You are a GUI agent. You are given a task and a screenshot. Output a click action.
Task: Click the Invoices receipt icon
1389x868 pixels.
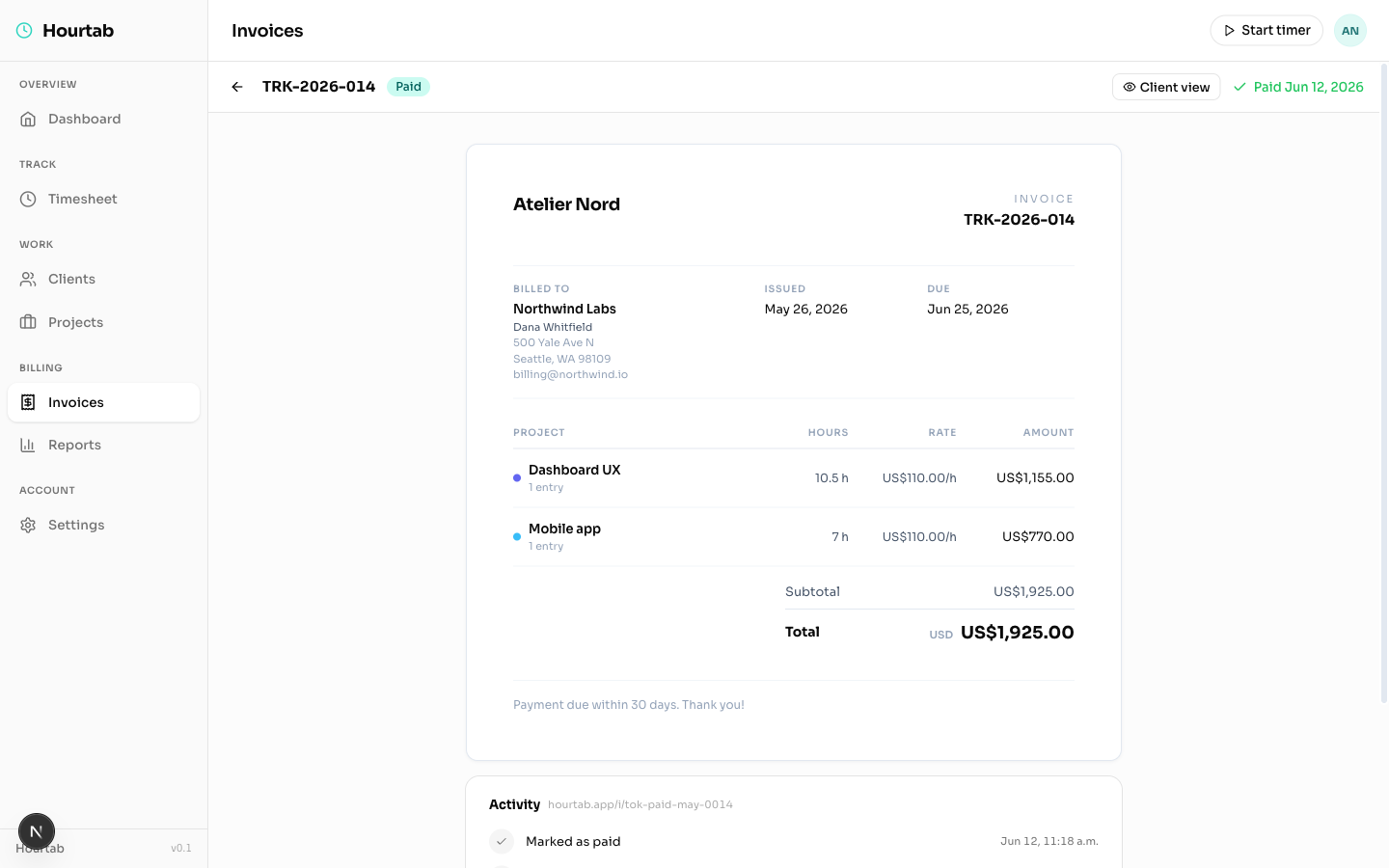28,402
